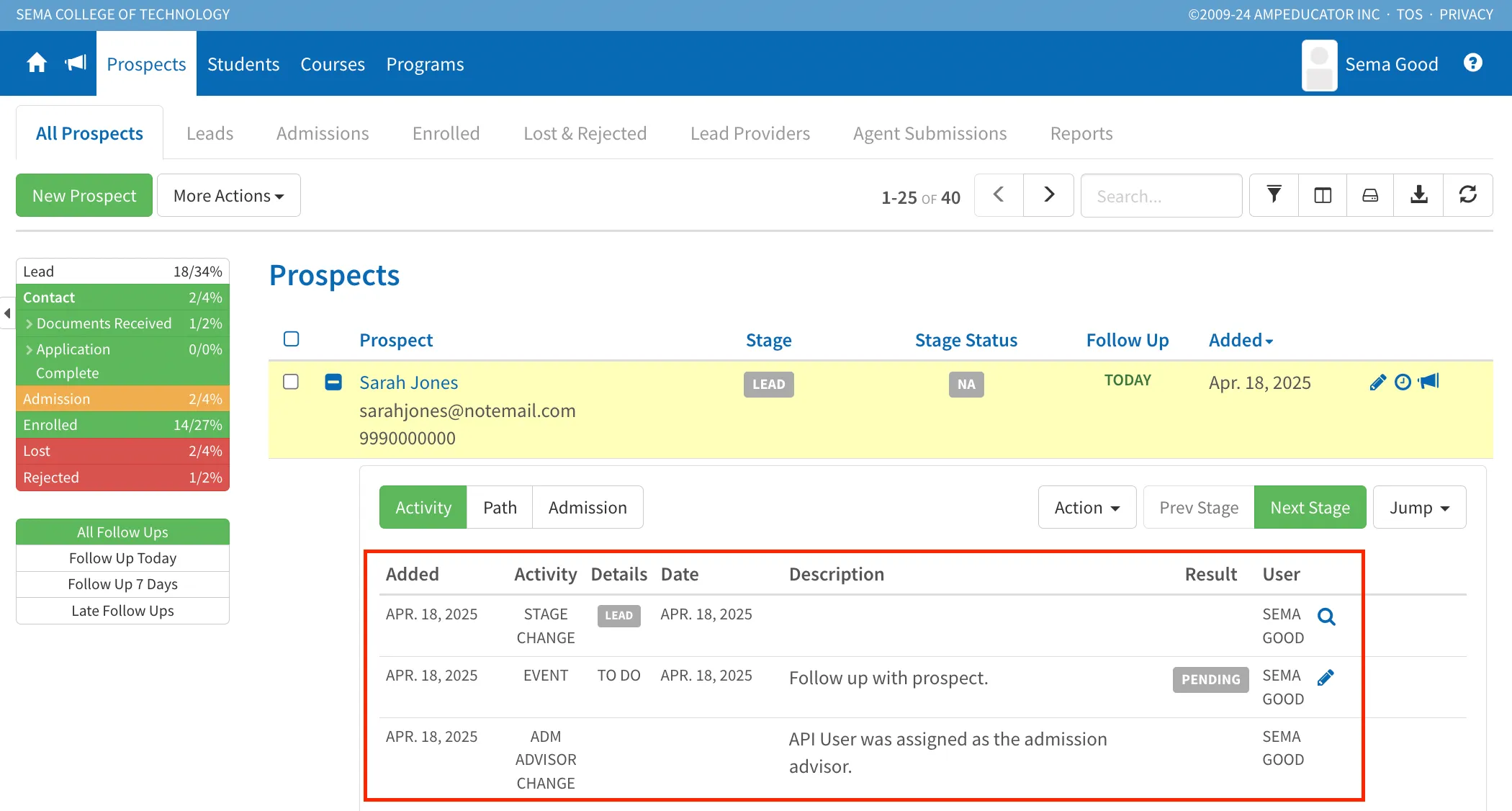Open the Admissions tab

click(323, 133)
